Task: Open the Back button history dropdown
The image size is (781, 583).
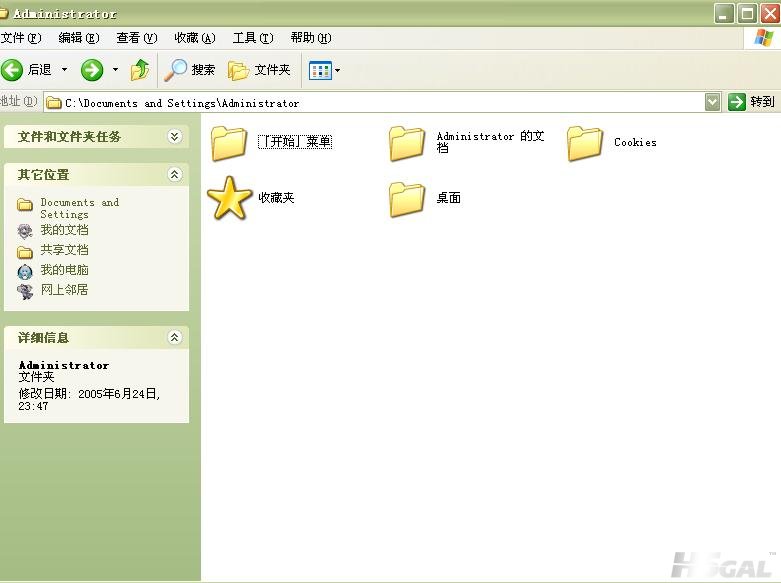Action: coord(65,69)
